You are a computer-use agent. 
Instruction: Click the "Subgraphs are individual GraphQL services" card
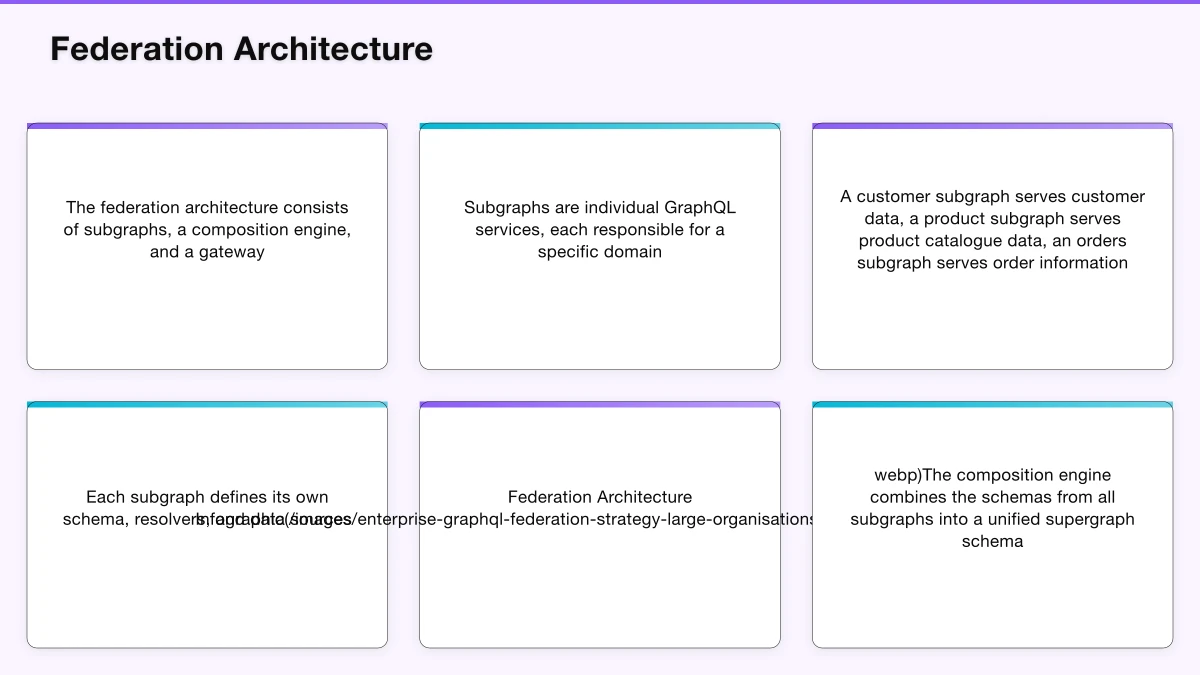pyautogui.click(x=600, y=245)
